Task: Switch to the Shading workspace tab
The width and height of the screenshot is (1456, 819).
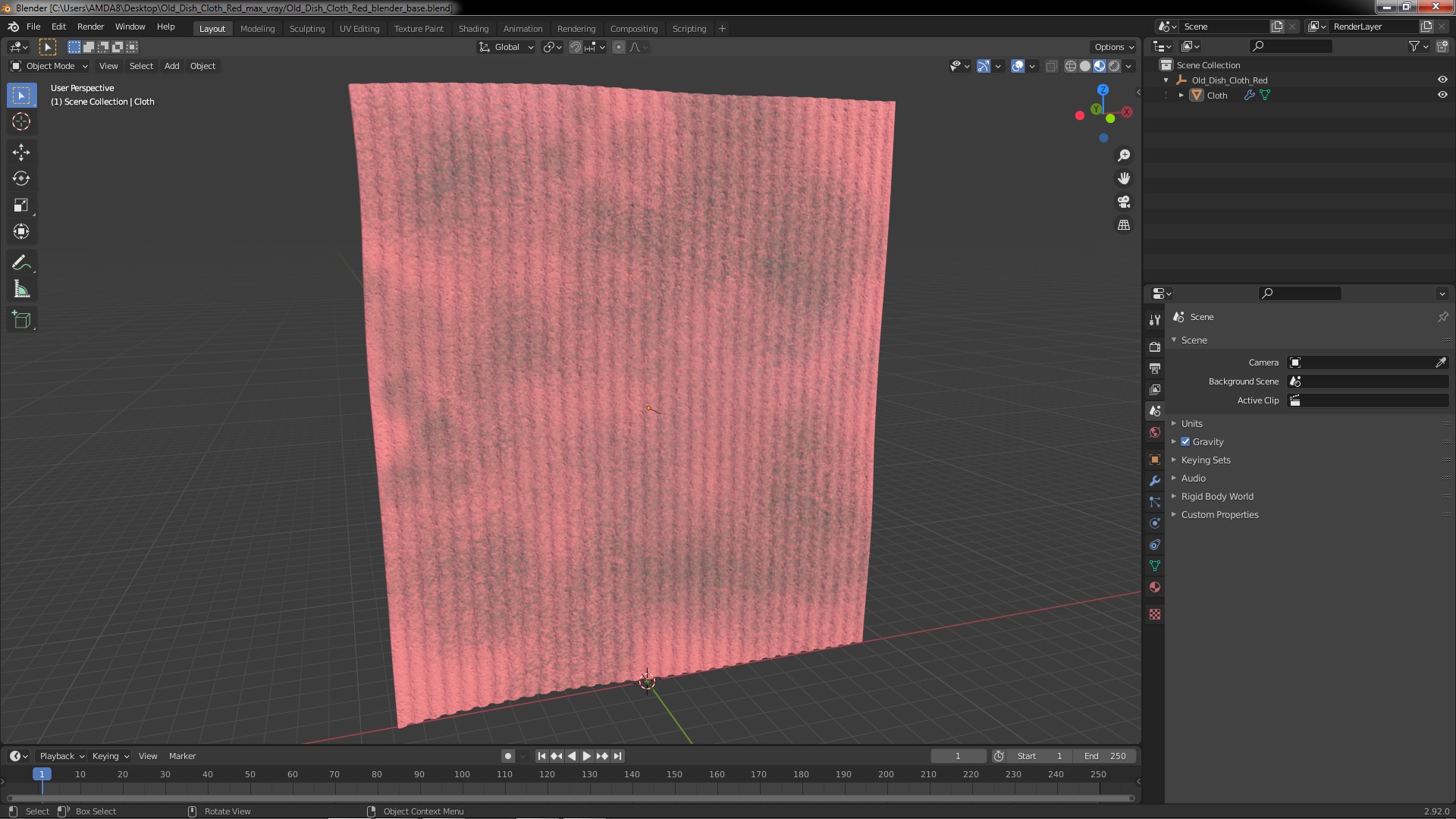Action: pyautogui.click(x=473, y=29)
